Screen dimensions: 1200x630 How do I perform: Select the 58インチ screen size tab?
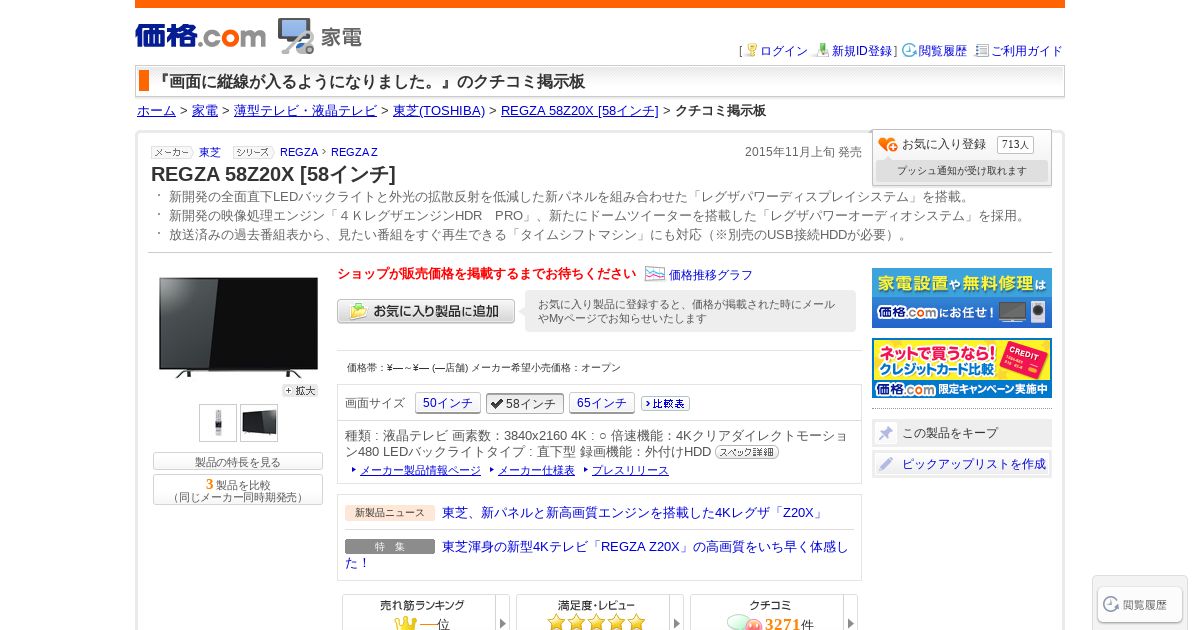[x=525, y=404]
